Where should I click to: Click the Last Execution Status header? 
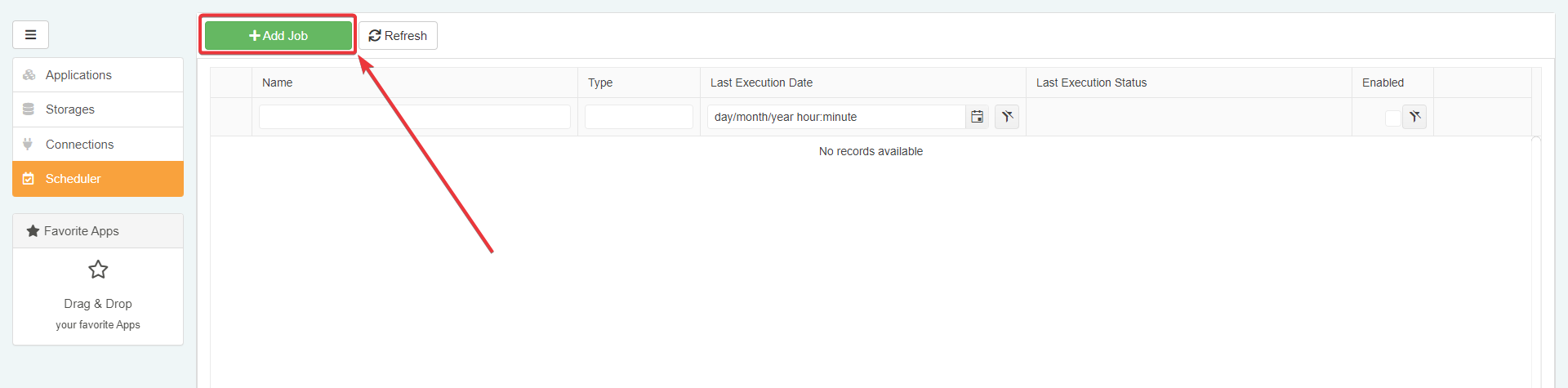click(1091, 83)
